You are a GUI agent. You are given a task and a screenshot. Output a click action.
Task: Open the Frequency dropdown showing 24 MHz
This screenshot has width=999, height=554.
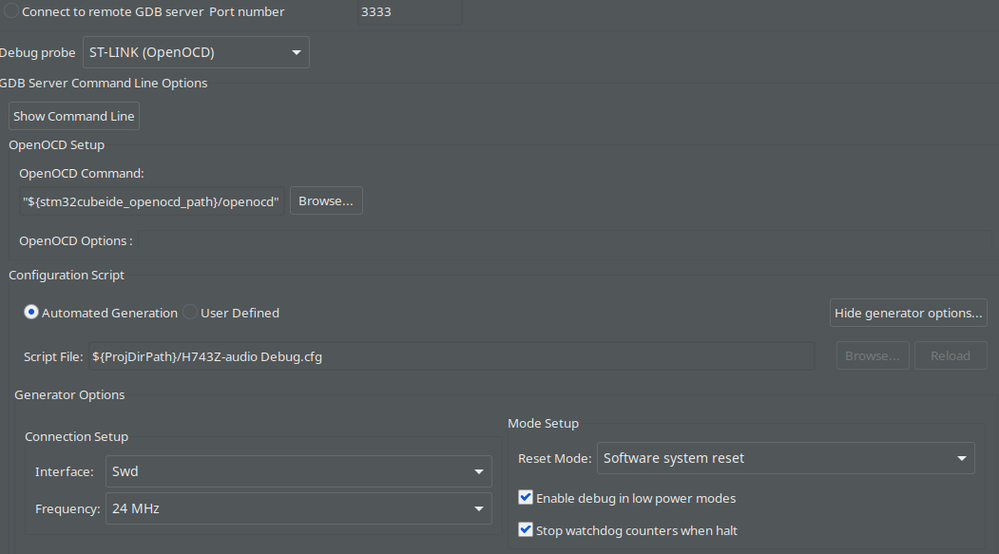(x=298, y=509)
